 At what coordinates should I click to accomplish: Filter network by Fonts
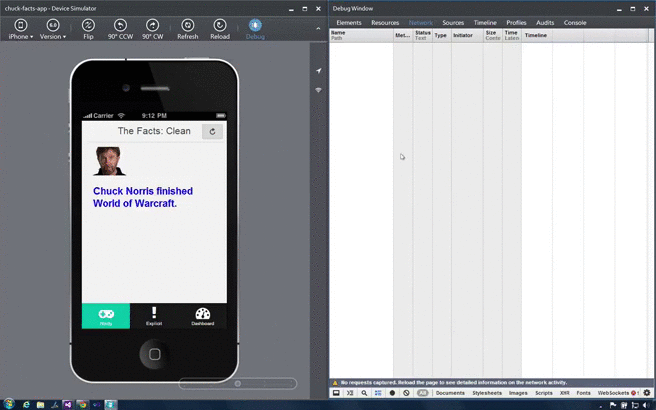583,393
